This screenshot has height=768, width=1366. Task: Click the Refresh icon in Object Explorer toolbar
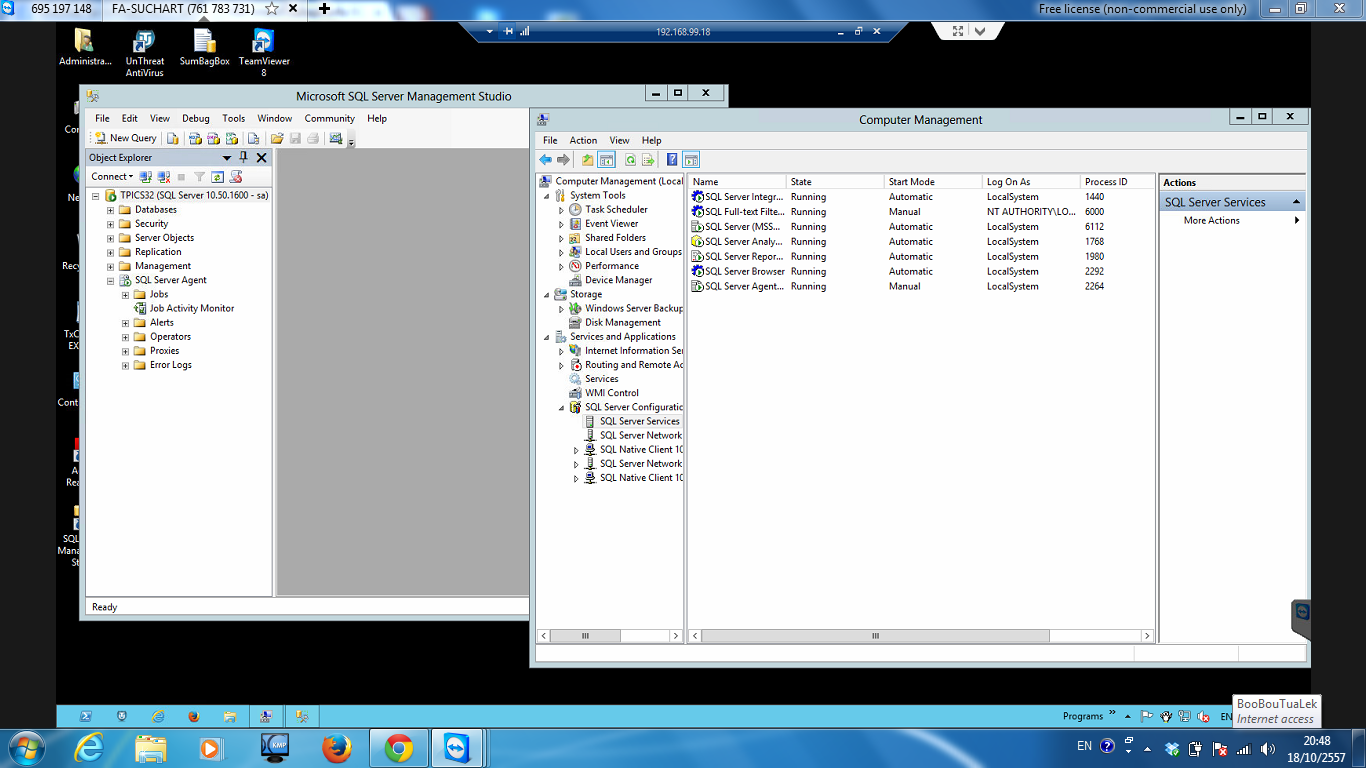pos(217,177)
